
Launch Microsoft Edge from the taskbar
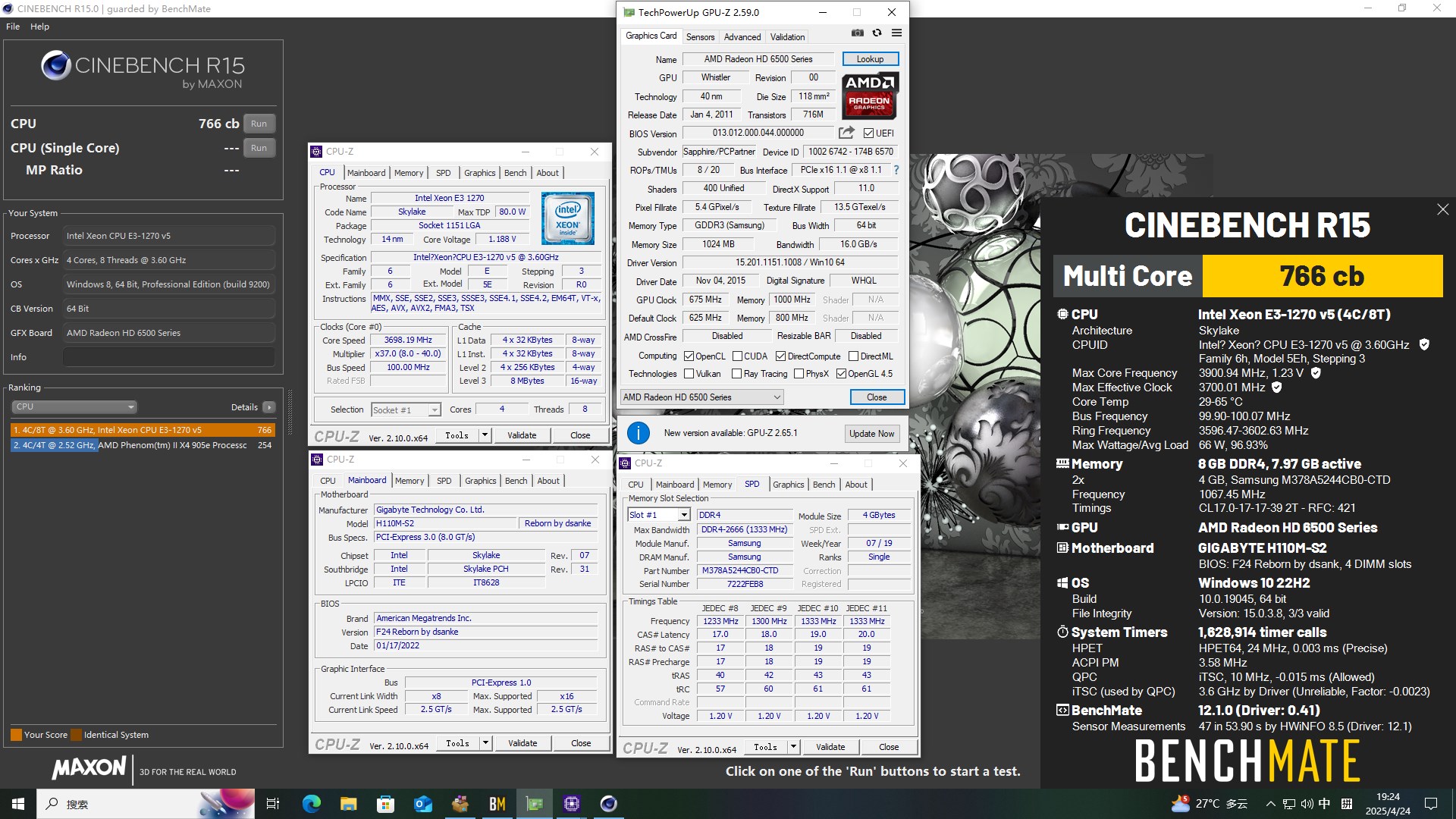click(x=312, y=804)
